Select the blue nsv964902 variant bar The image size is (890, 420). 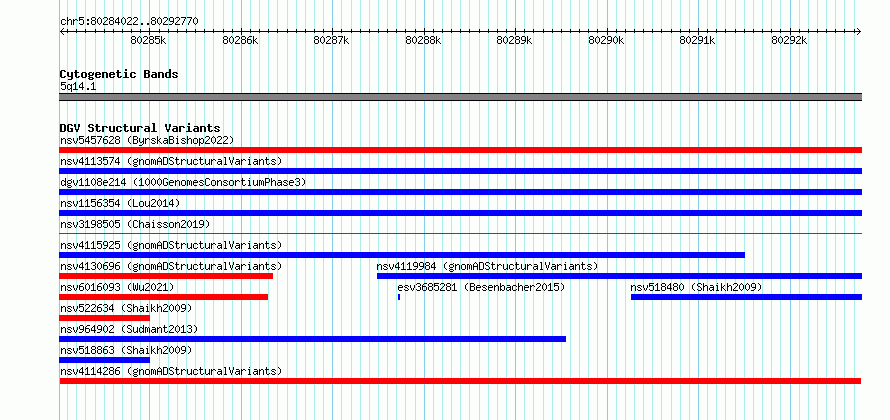tap(313, 339)
